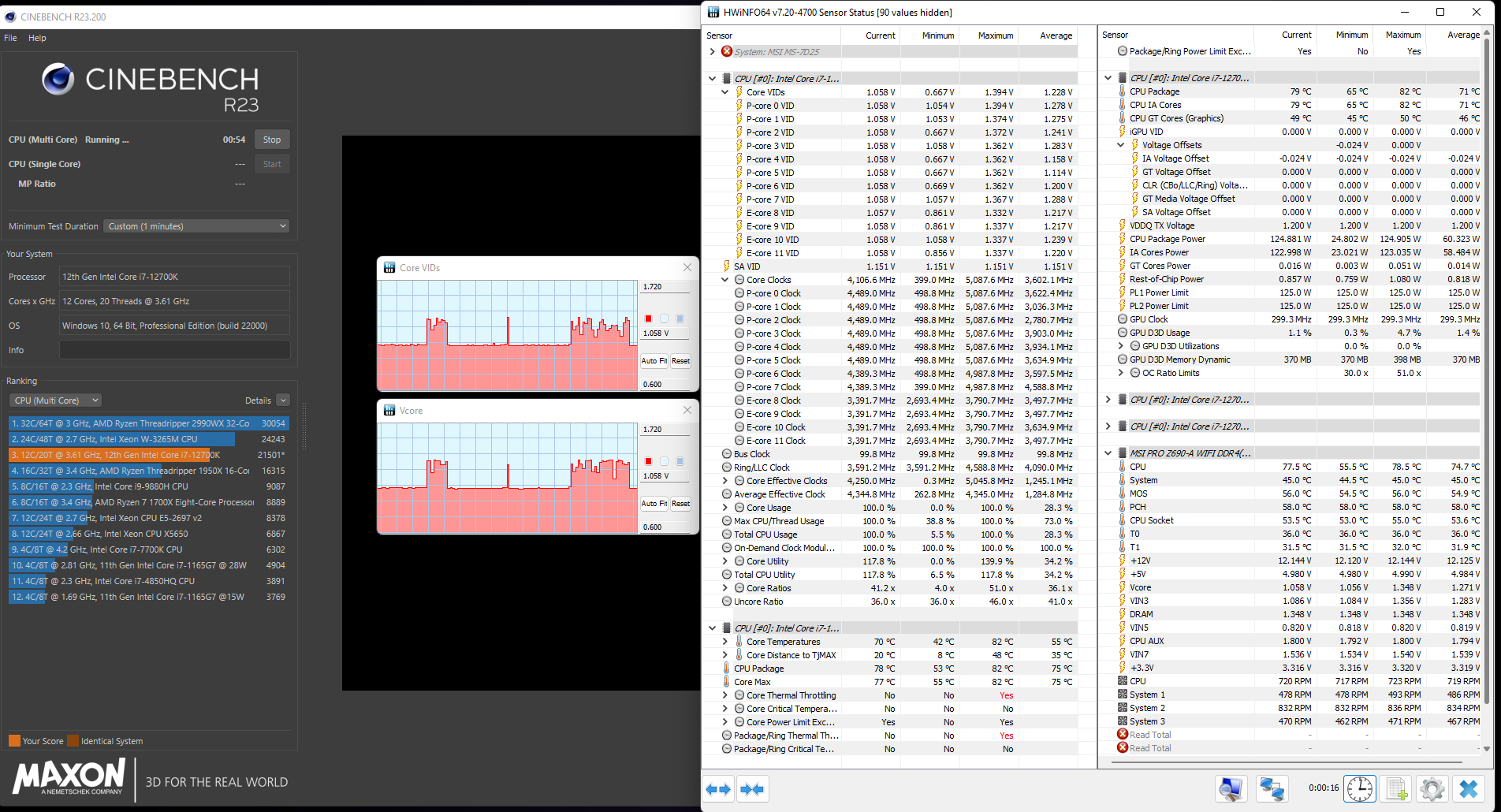This screenshot has width=1501, height=812.
Task: Collapse the MSI PRO Z690-A WIFI DDR4 group
Action: (x=1108, y=453)
